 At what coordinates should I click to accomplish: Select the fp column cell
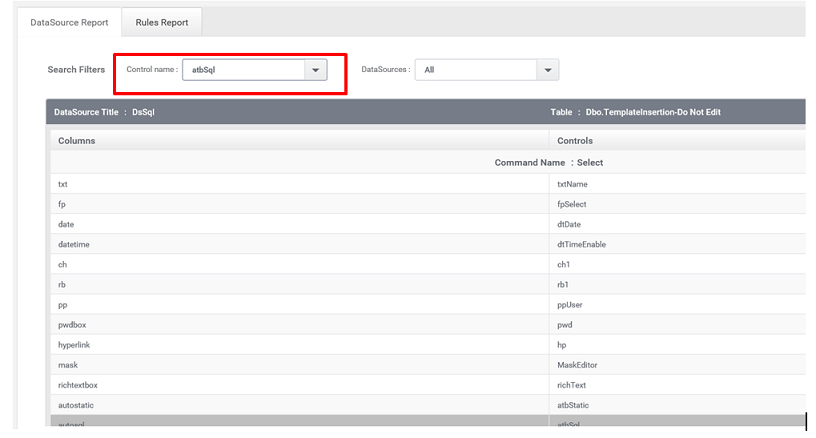pyautogui.click(x=300, y=204)
